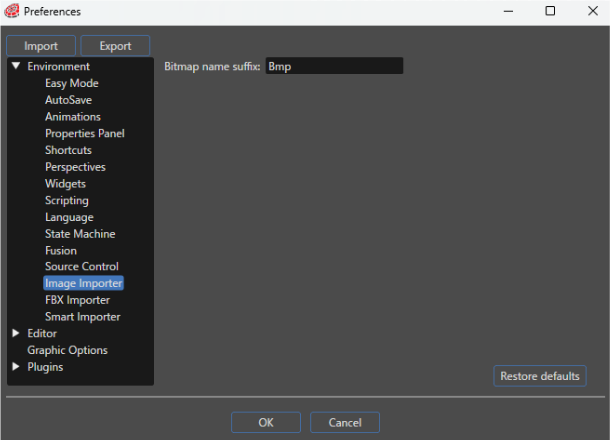Click the Import button
Viewport: 610px width, 440px height.
click(41, 46)
